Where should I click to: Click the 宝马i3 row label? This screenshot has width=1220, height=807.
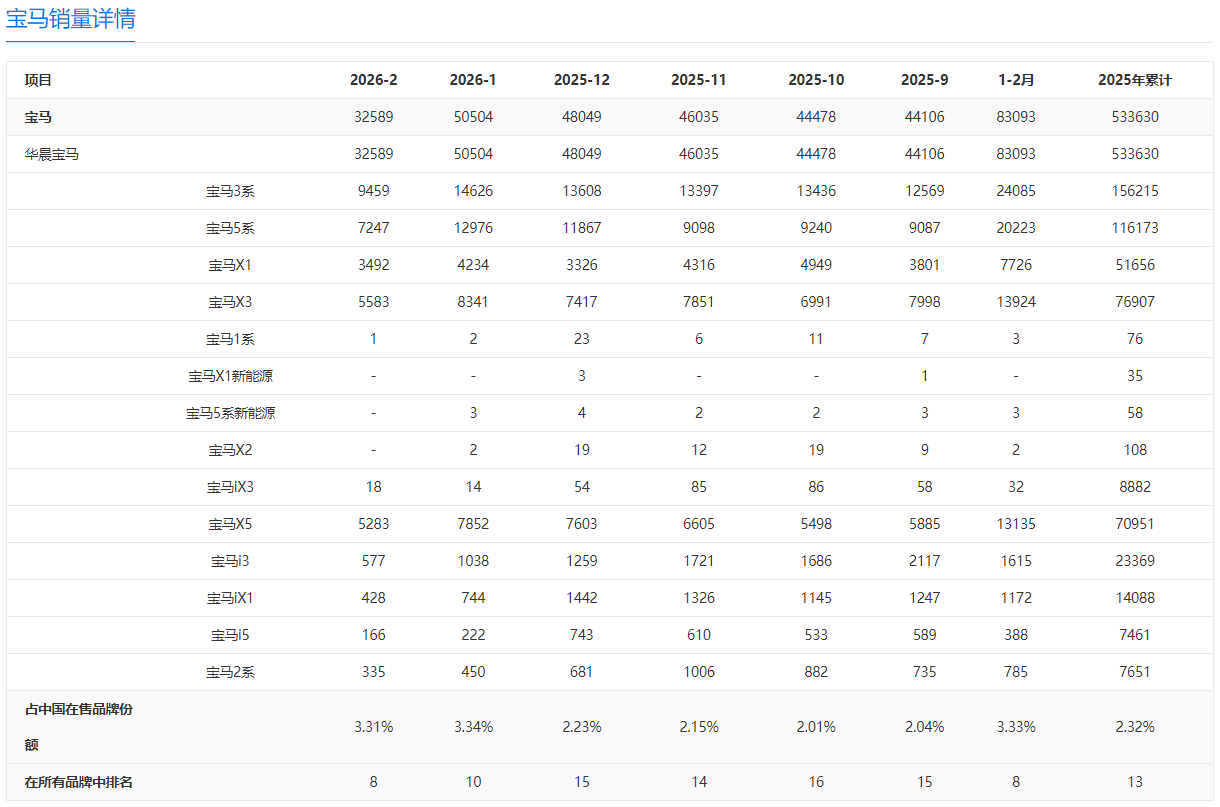(230, 561)
